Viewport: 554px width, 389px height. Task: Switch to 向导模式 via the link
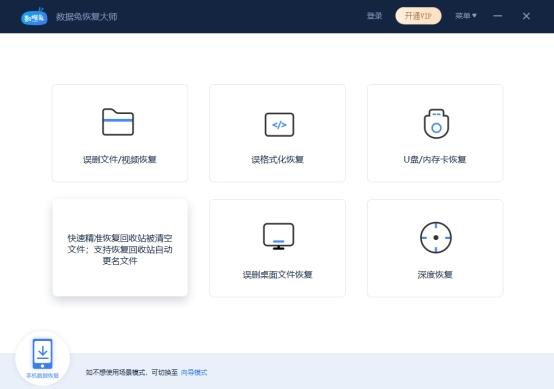point(194,372)
